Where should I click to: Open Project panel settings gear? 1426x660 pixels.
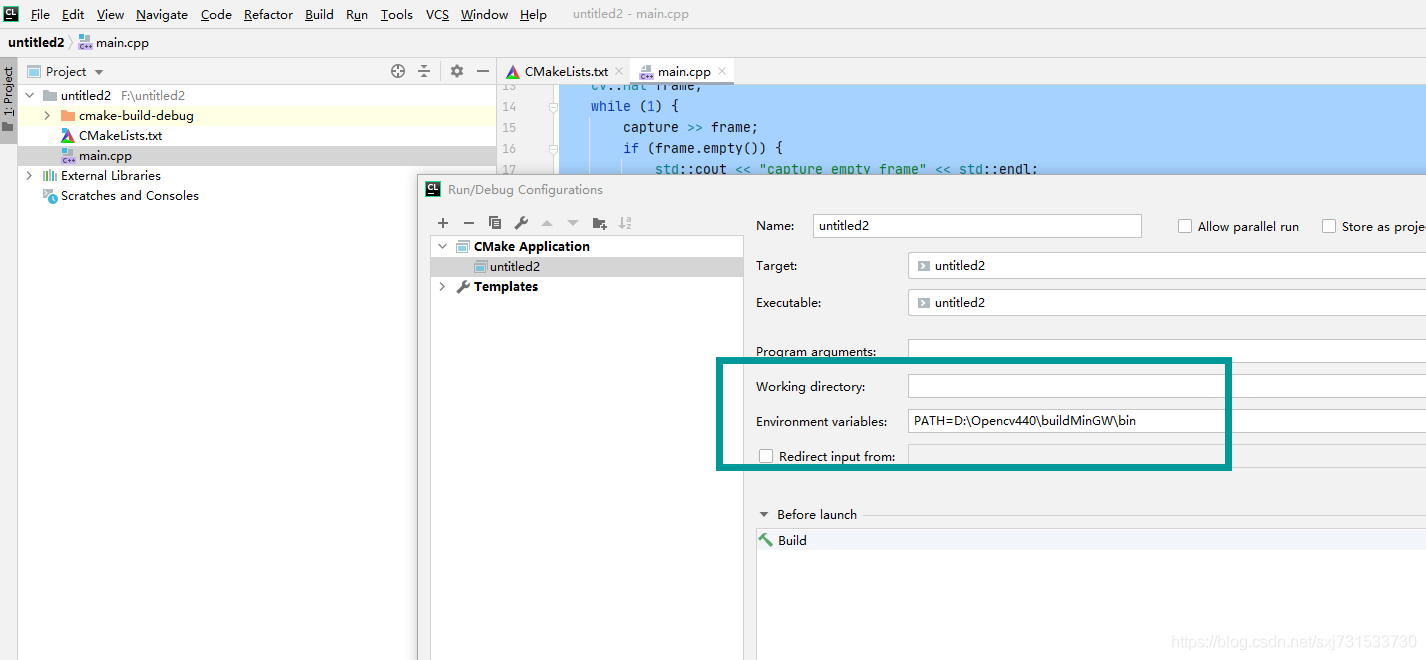(x=457, y=71)
